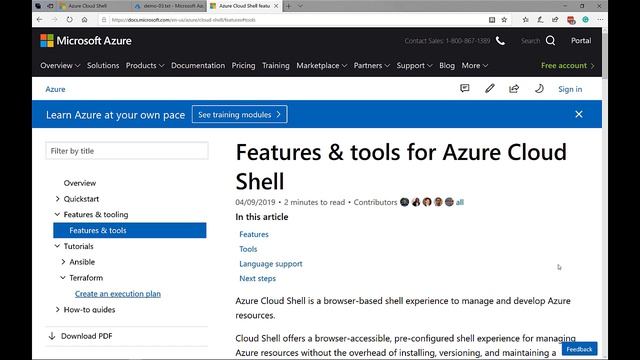Open Blog in top navigation
Screen dimensions: 640x360
click(447, 65)
